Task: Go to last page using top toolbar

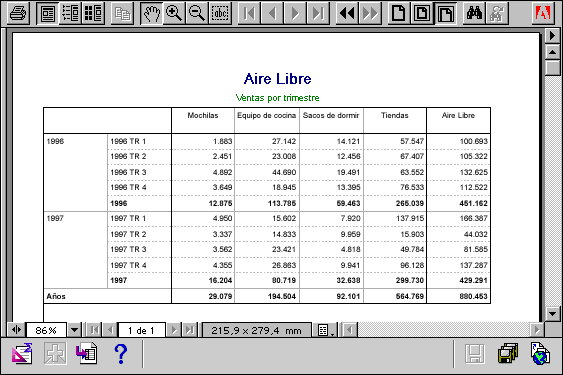Action: tap(318, 14)
